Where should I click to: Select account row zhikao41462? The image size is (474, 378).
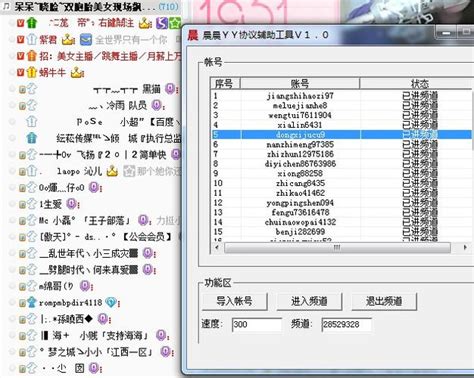click(x=341, y=193)
